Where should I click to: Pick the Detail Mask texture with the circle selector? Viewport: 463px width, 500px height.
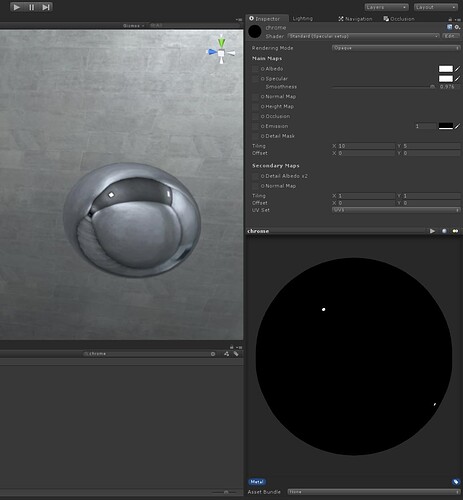(263, 136)
